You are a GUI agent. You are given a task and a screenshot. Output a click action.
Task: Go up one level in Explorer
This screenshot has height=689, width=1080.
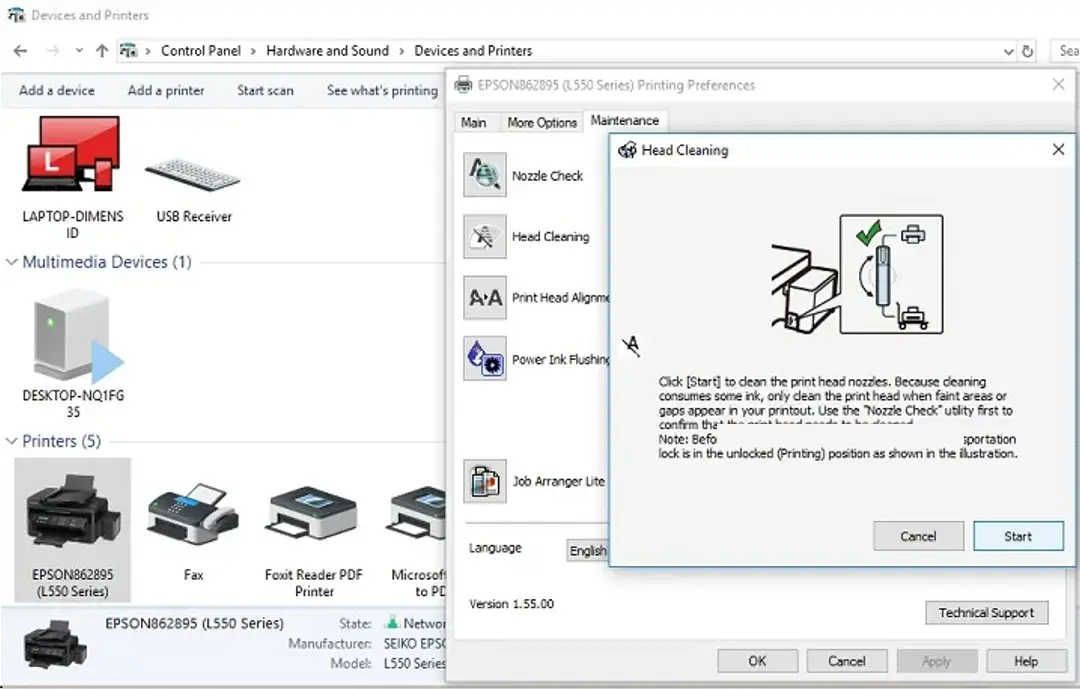click(102, 50)
